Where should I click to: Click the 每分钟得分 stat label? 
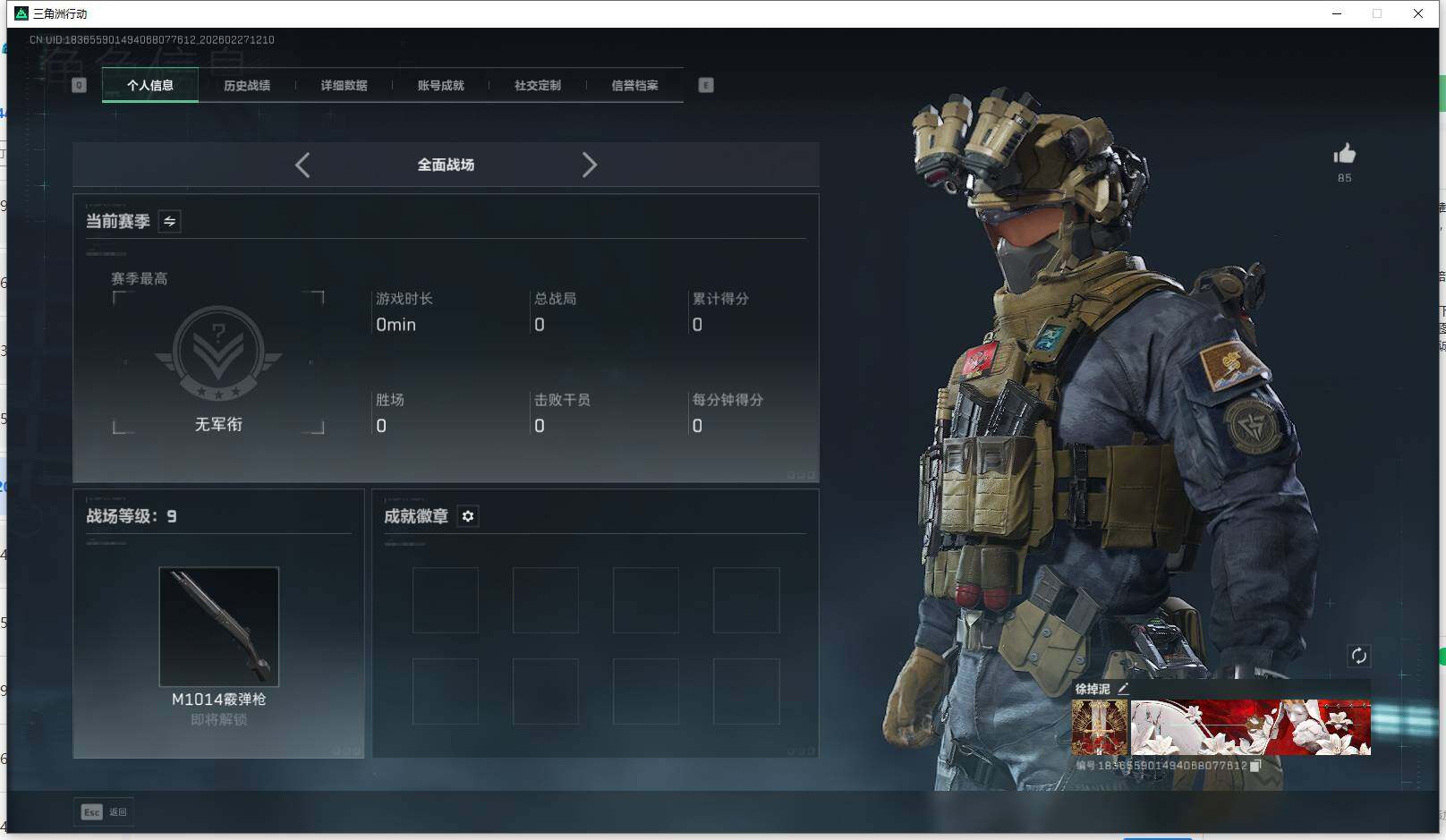click(x=727, y=400)
